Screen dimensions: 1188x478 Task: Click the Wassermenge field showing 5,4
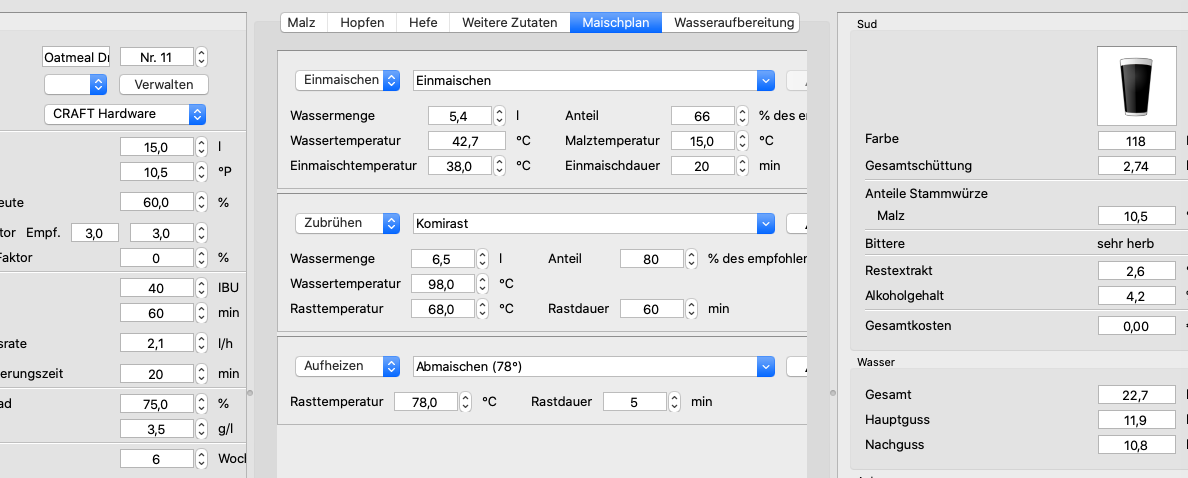459,116
